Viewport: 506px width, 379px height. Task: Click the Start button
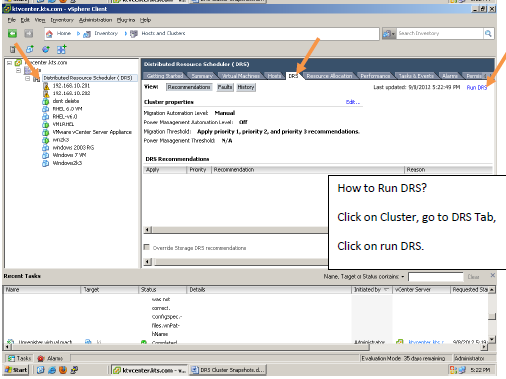pos(16,370)
